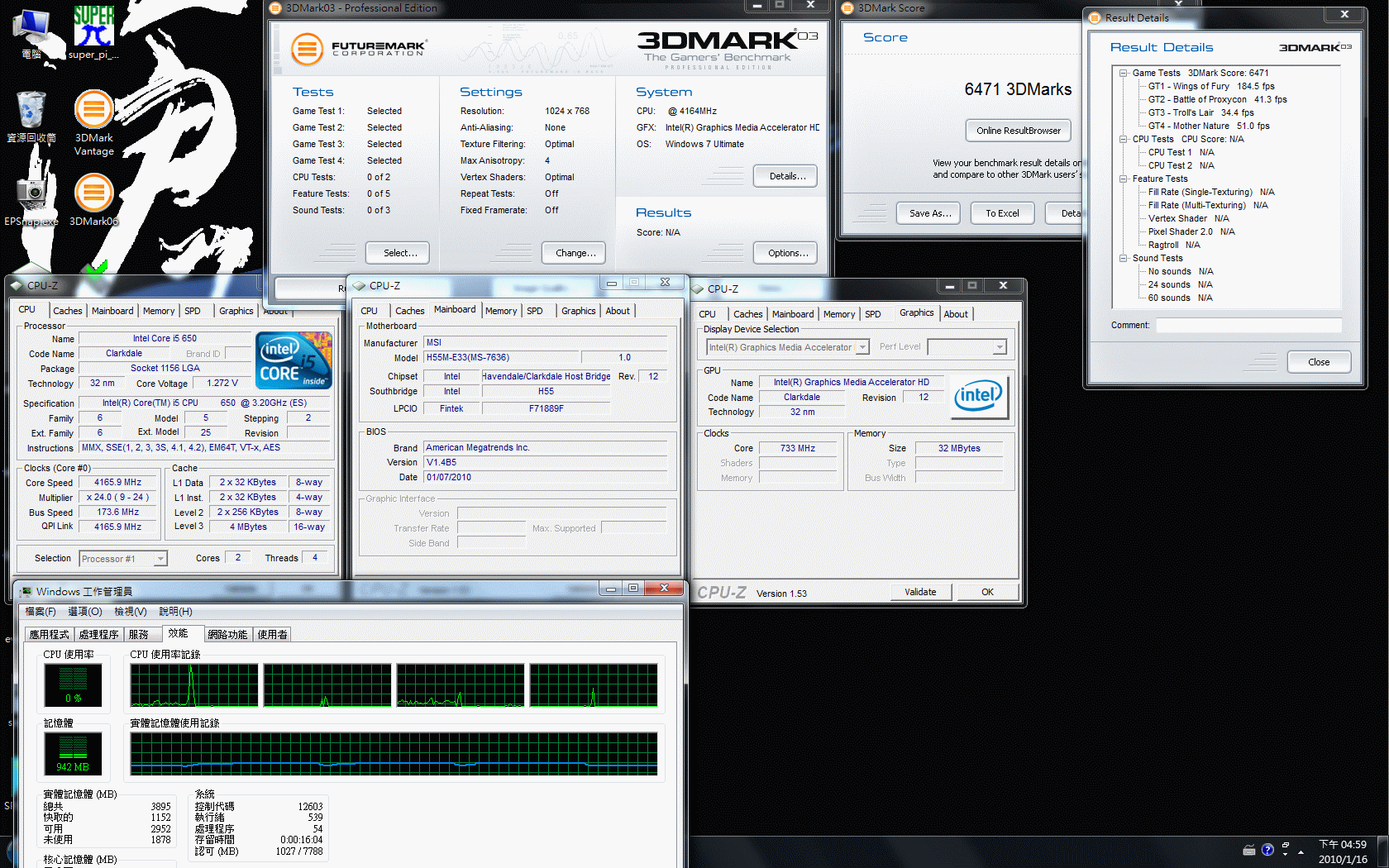Screen dimensions: 1389x868
Task: Click OK in right CPU-Z window
Action: coord(987,592)
